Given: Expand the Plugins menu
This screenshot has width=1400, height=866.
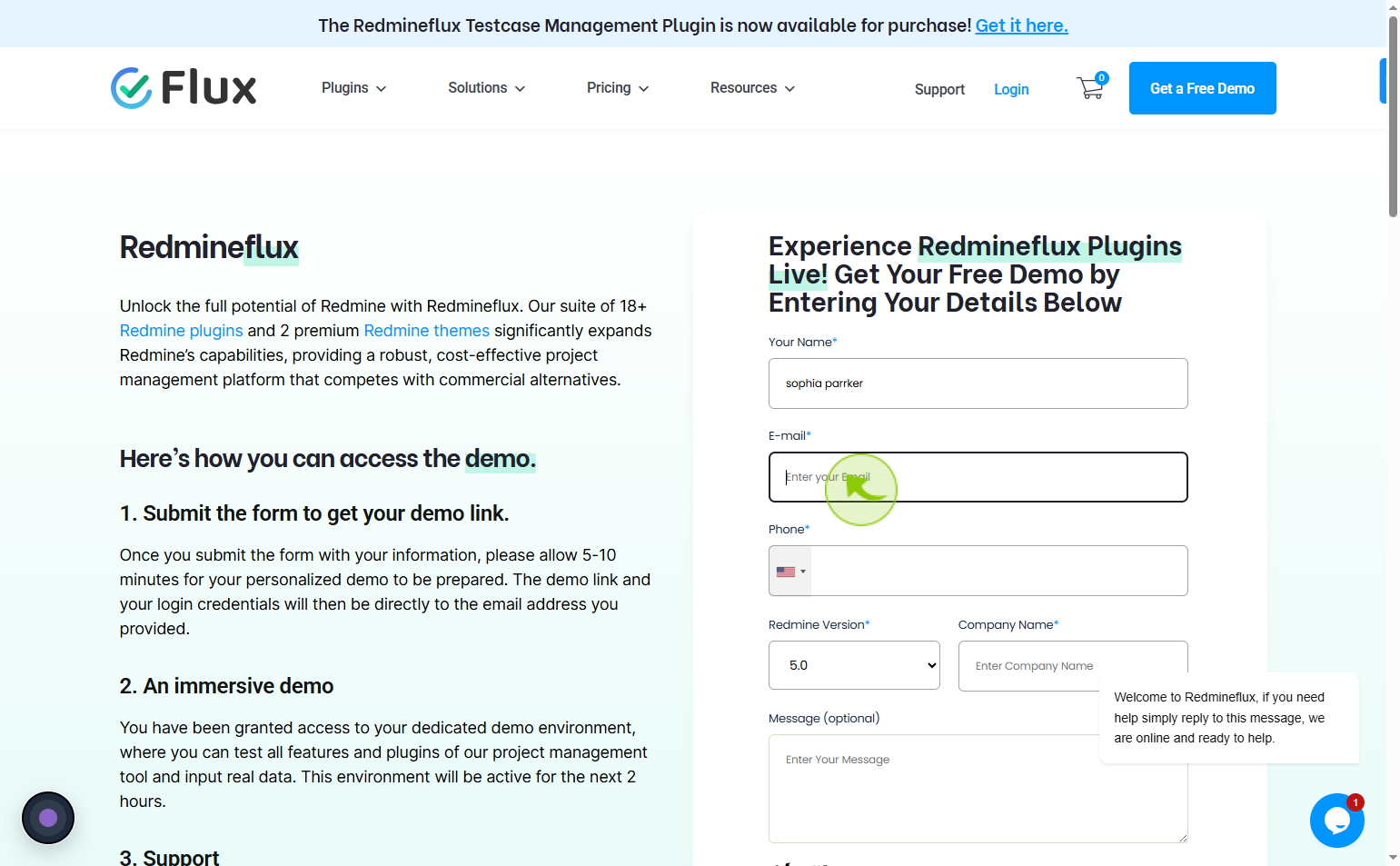Looking at the screenshot, I should pos(354,88).
